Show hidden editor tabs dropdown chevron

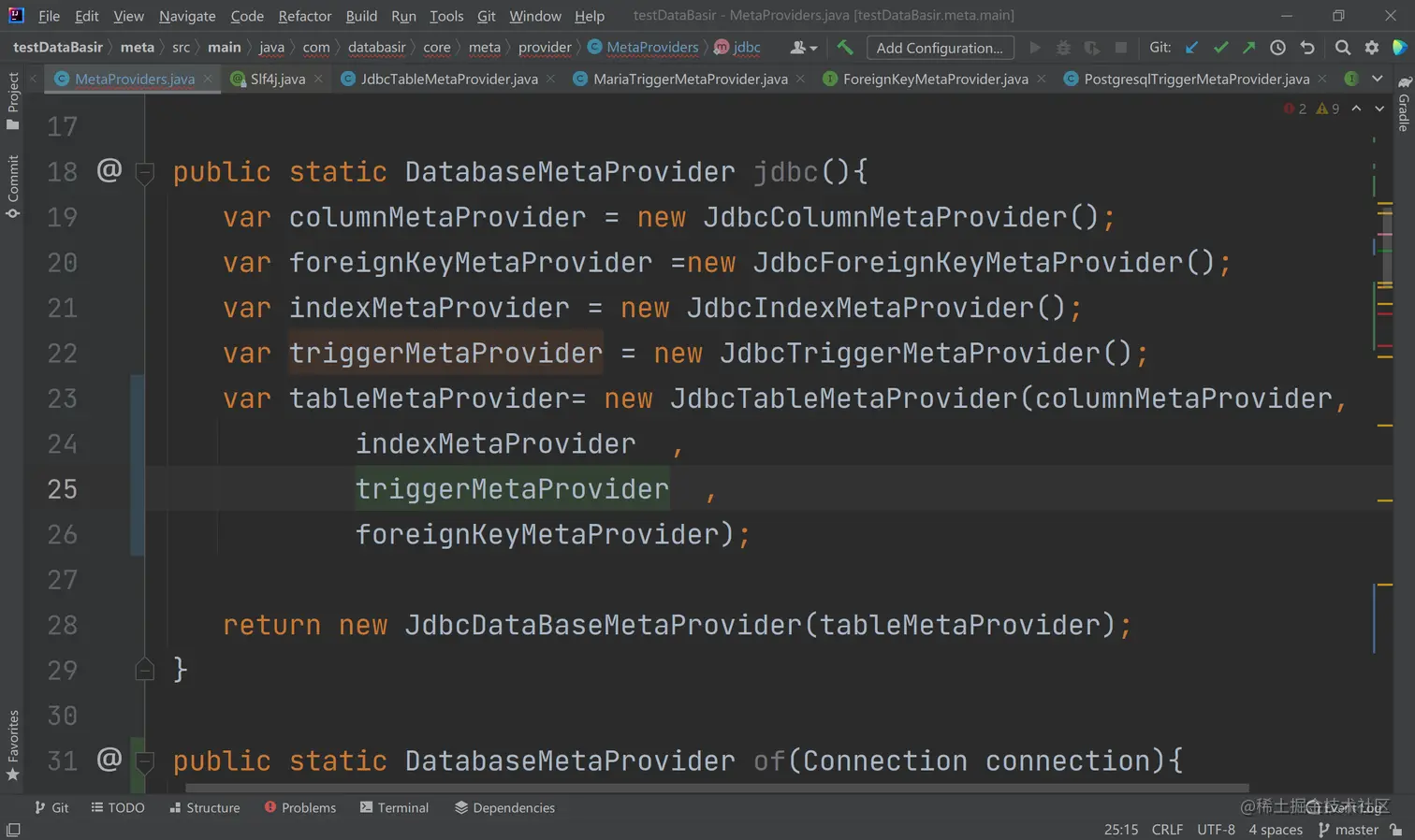coord(1378,79)
